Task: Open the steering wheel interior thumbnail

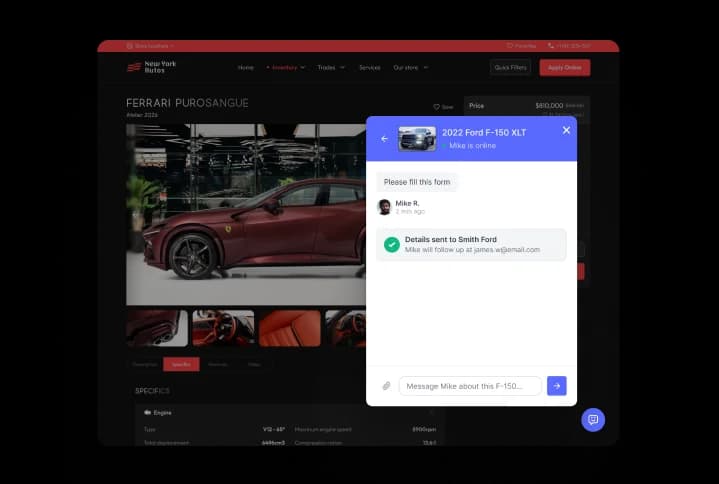Action: pyautogui.click(x=223, y=328)
